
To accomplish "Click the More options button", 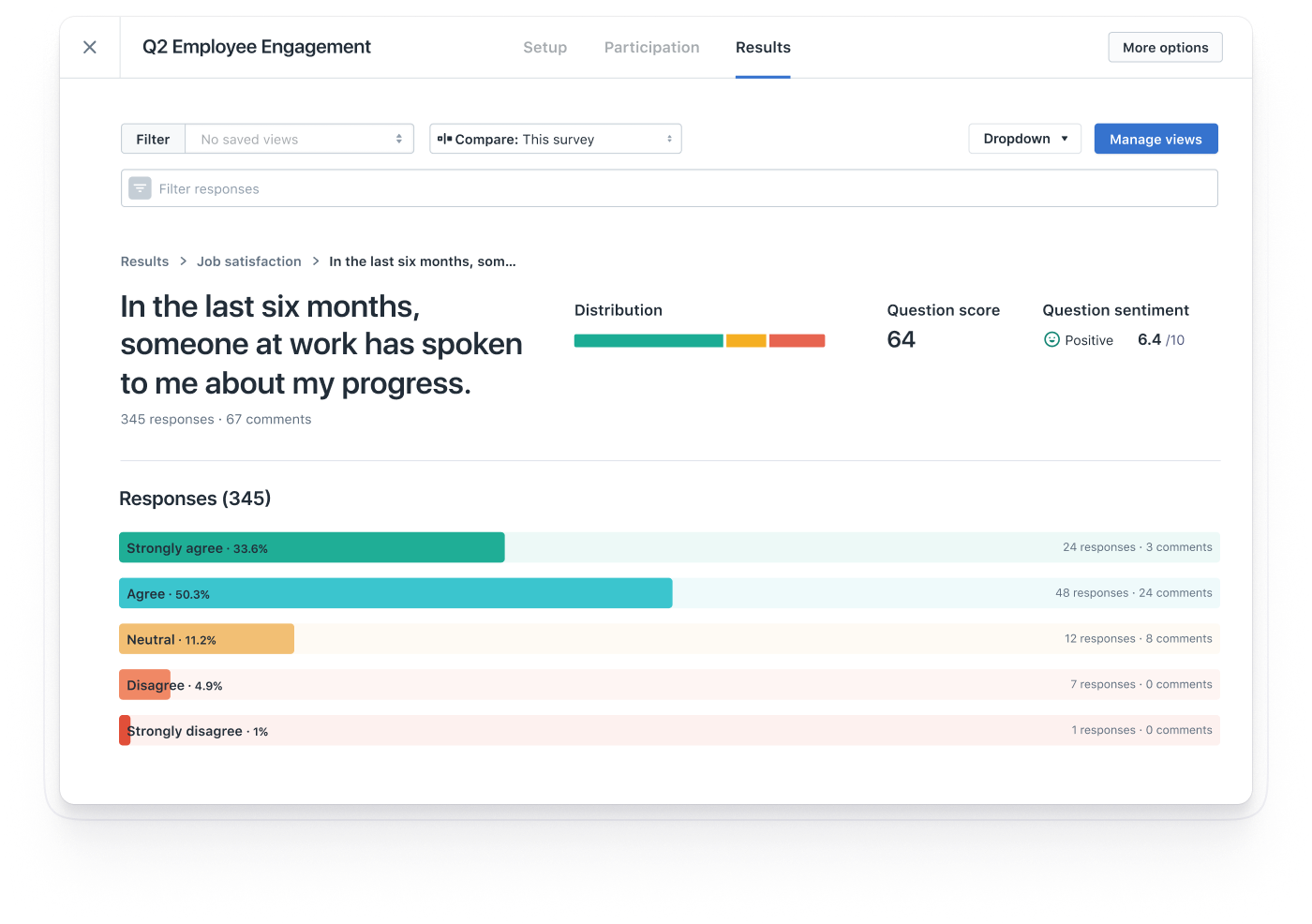I will pyautogui.click(x=1165, y=48).
